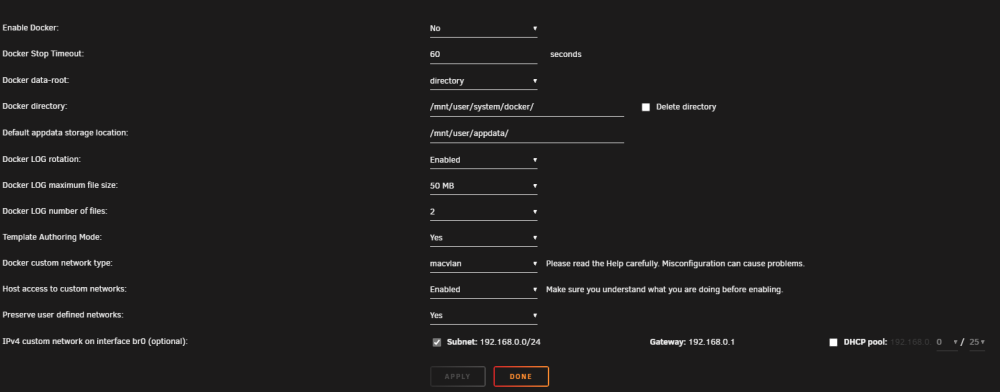Click the 'Make sure you understand' warning text
1000x392 pixels.
click(x=664, y=289)
